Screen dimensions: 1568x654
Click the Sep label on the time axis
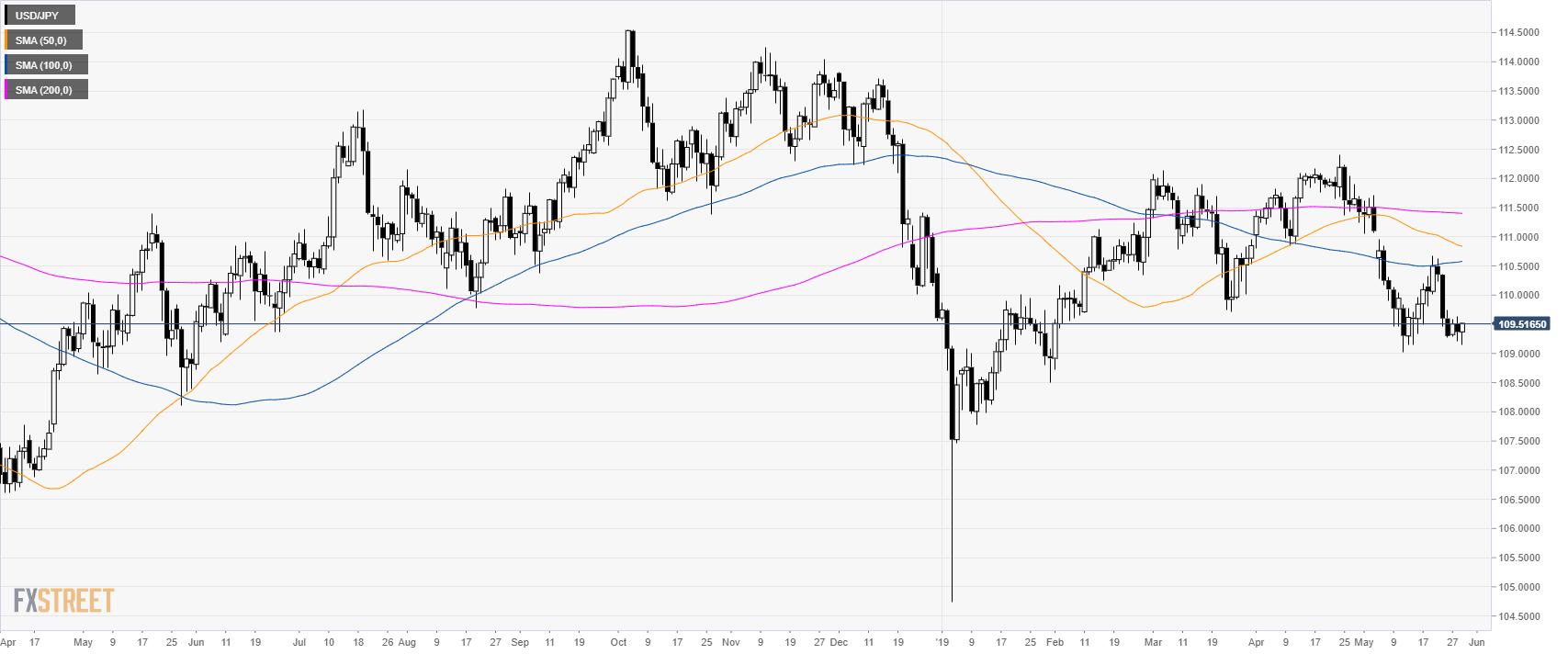(x=520, y=642)
